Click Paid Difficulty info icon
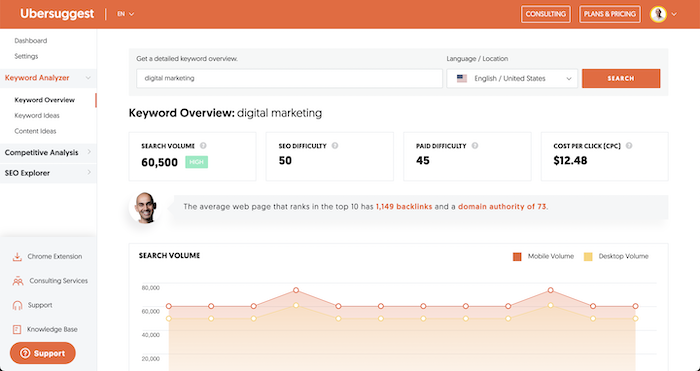This screenshot has height=371, width=700. point(475,146)
